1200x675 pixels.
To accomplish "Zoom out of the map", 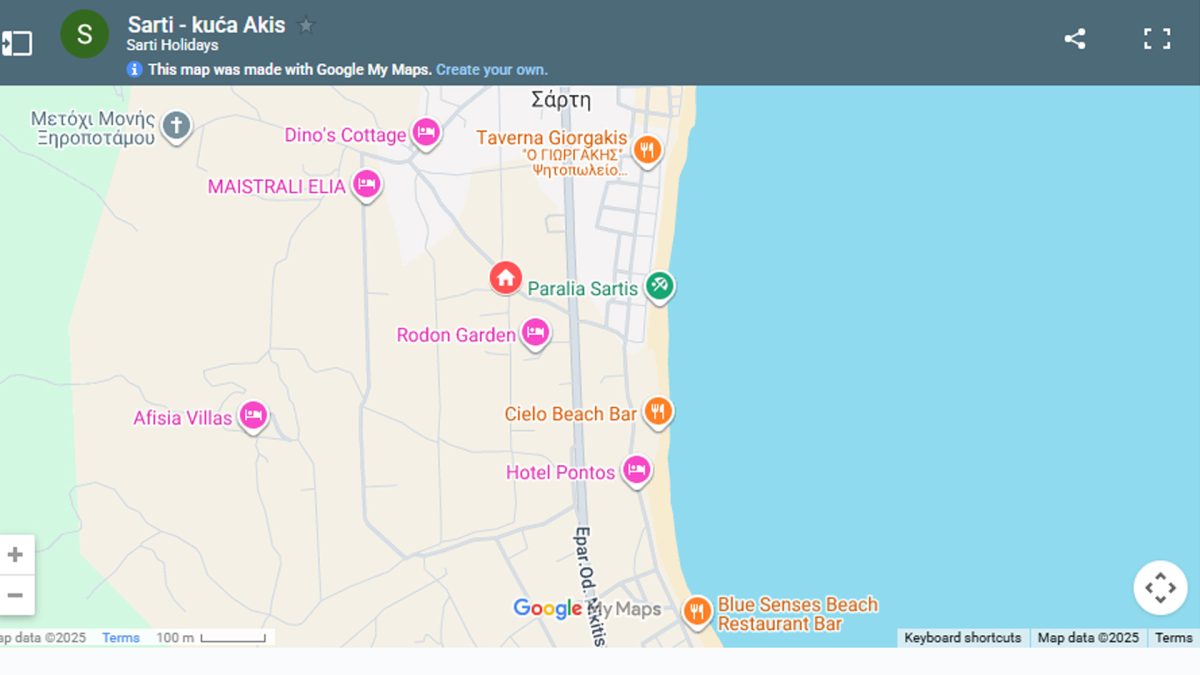I will [16, 596].
